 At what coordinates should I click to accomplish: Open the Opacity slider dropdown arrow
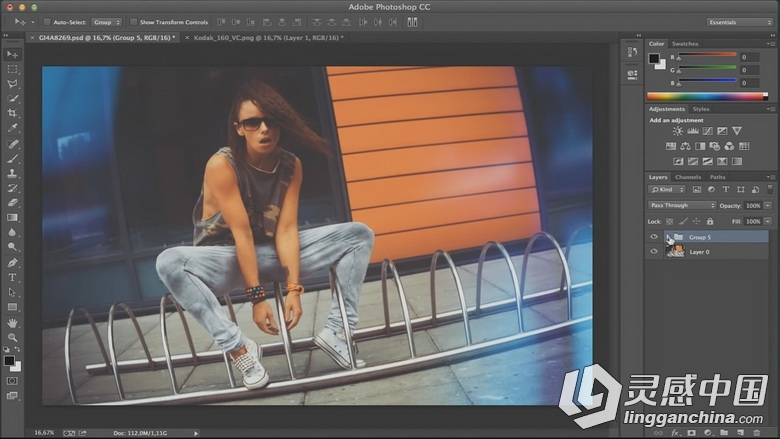pyautogui.click(x=768, y=205)
